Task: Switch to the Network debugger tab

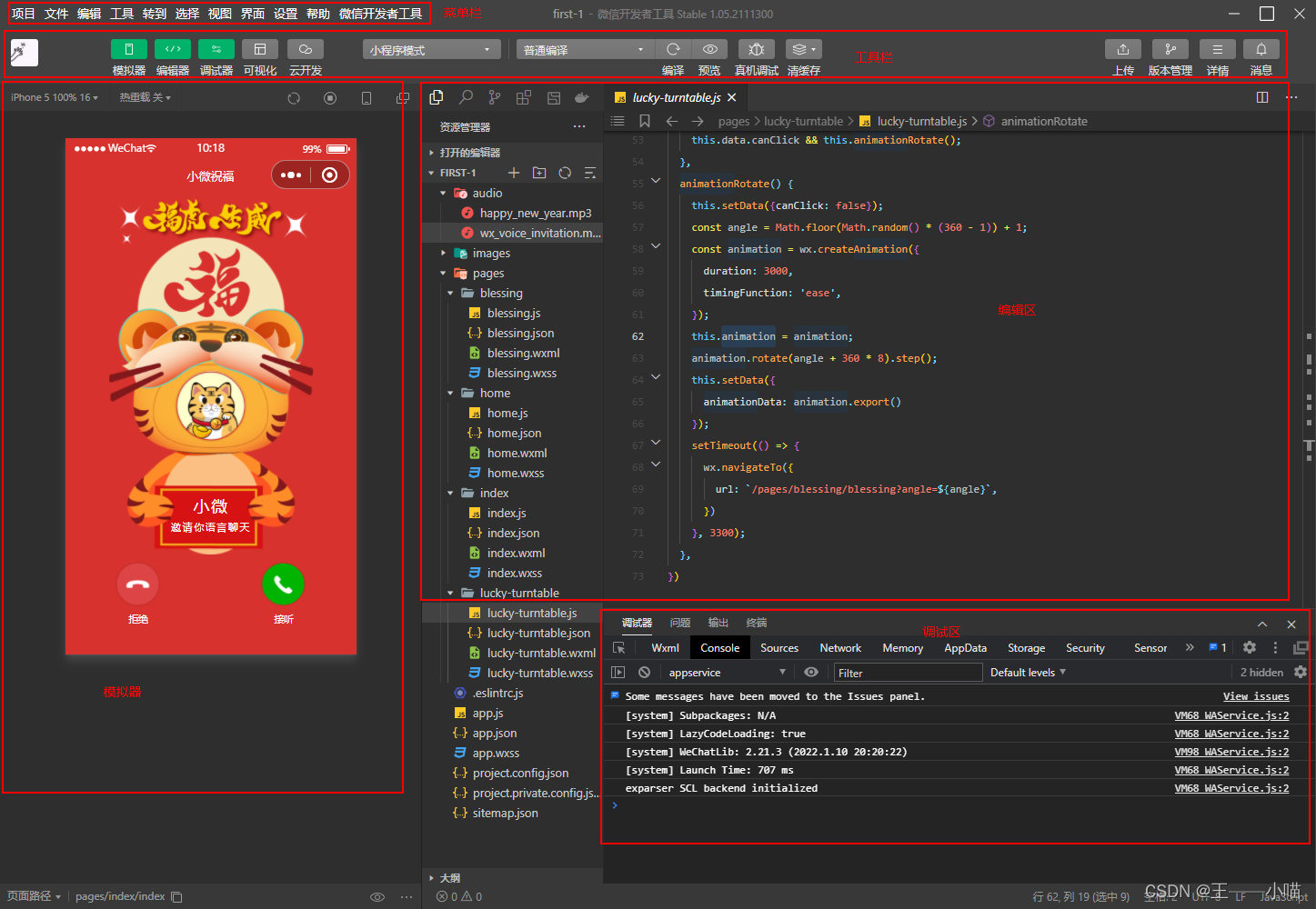Action: click(840, 648)
